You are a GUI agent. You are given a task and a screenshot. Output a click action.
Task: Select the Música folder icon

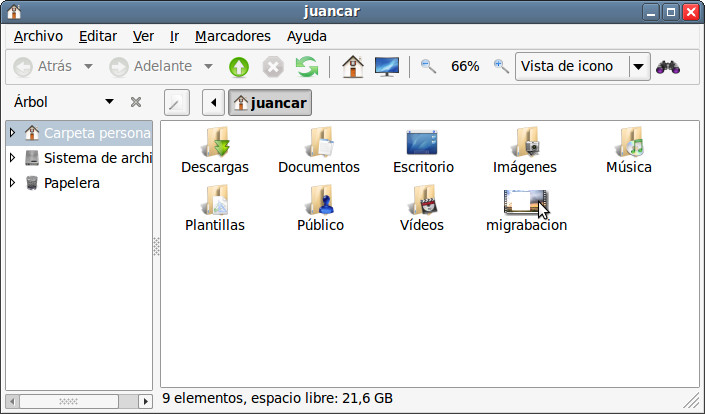(x=629, y=144)
